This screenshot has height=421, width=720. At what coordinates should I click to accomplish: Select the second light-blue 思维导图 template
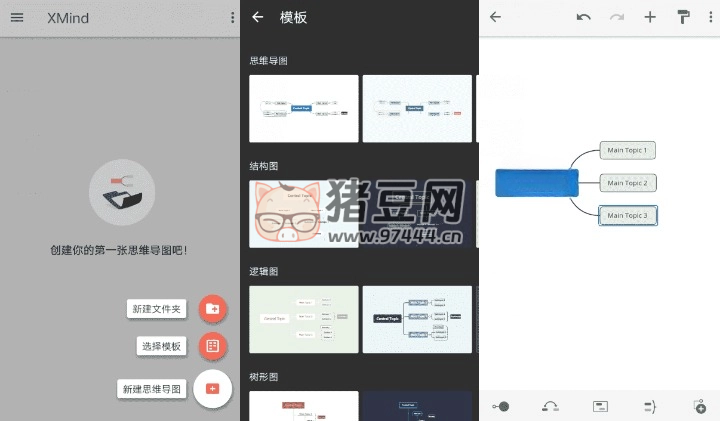click(417, 108)
